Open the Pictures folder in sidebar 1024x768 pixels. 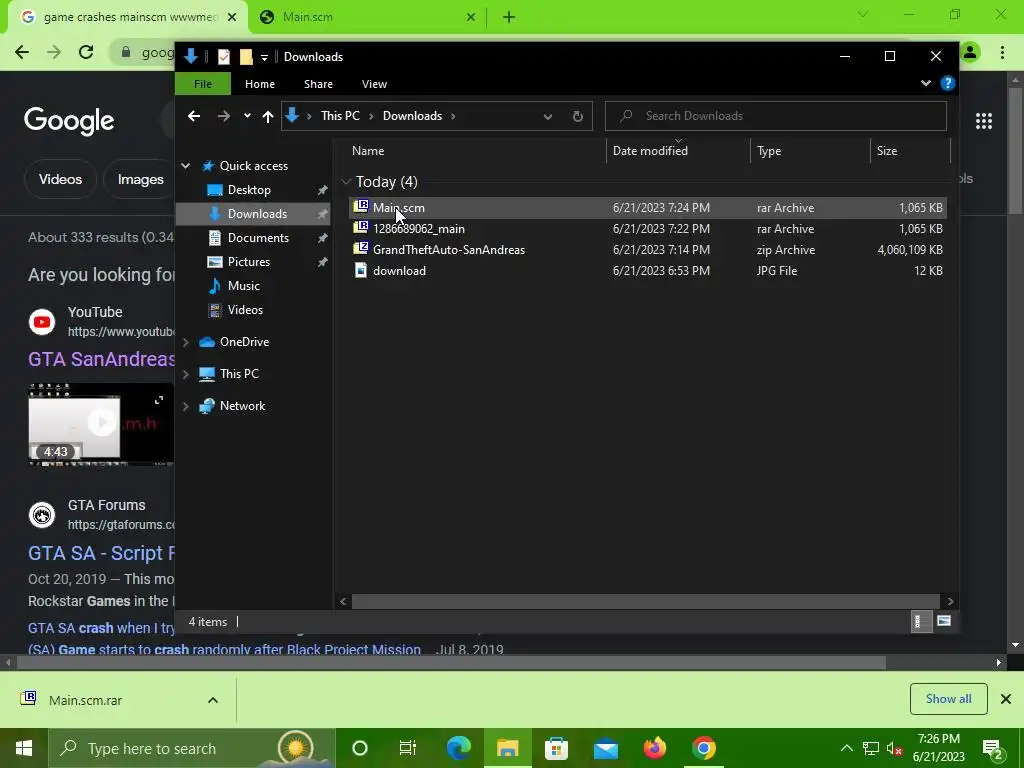[248, 262]
